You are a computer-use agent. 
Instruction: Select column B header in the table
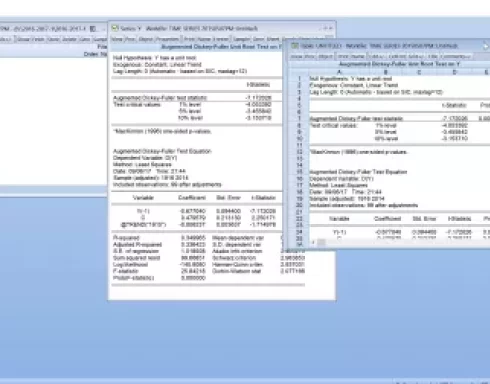point(385,72)
